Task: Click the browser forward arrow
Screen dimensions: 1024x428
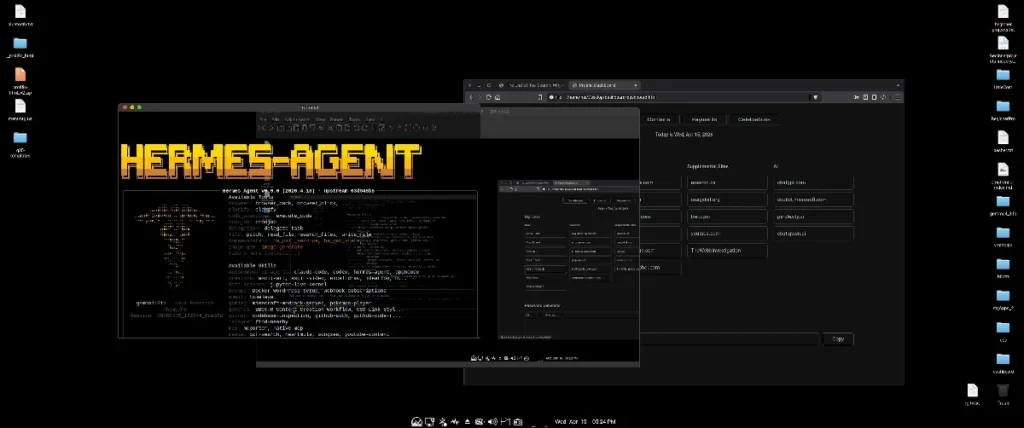Action: tap(480, 97)
